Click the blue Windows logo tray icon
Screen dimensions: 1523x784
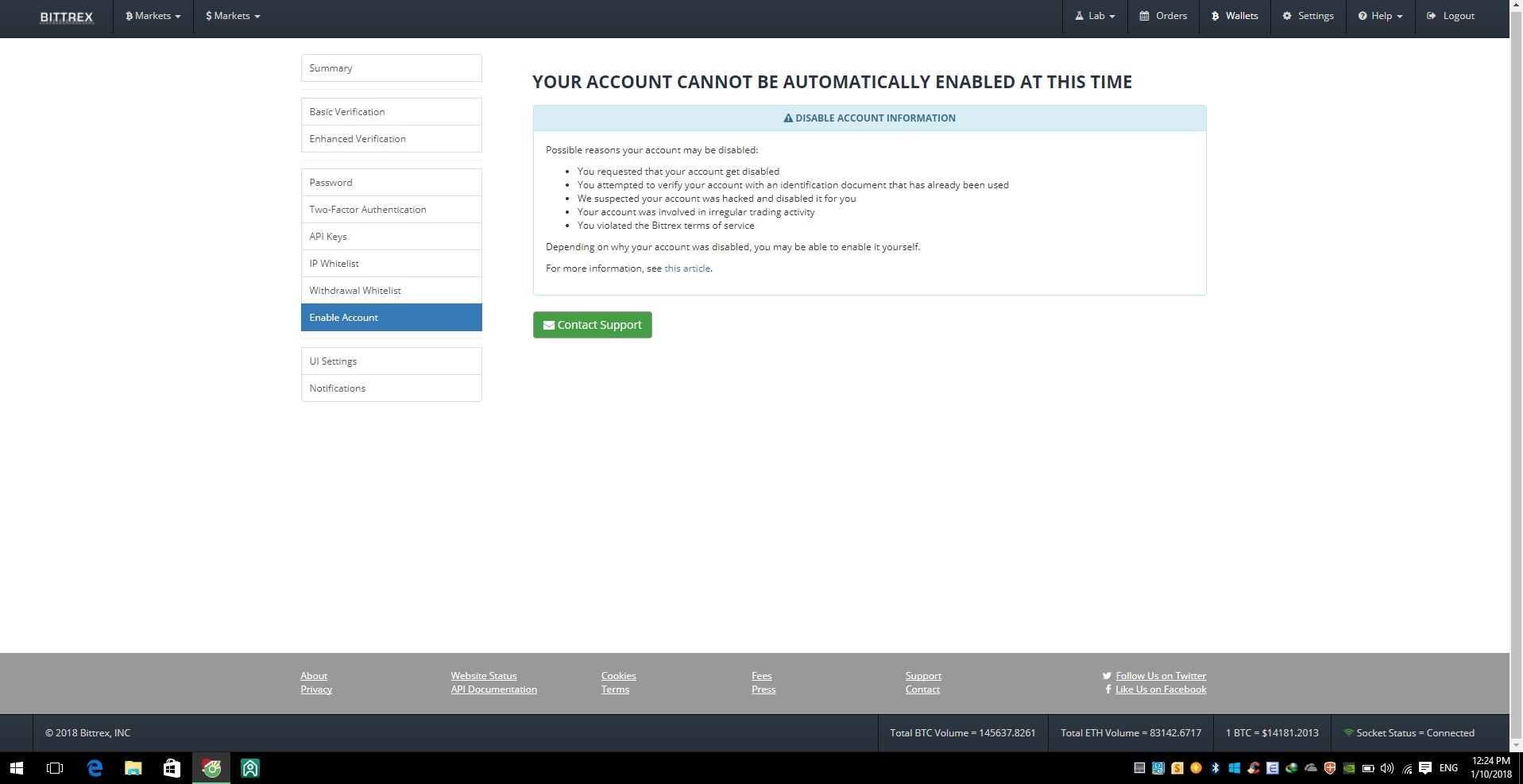tap(1235, 768)
